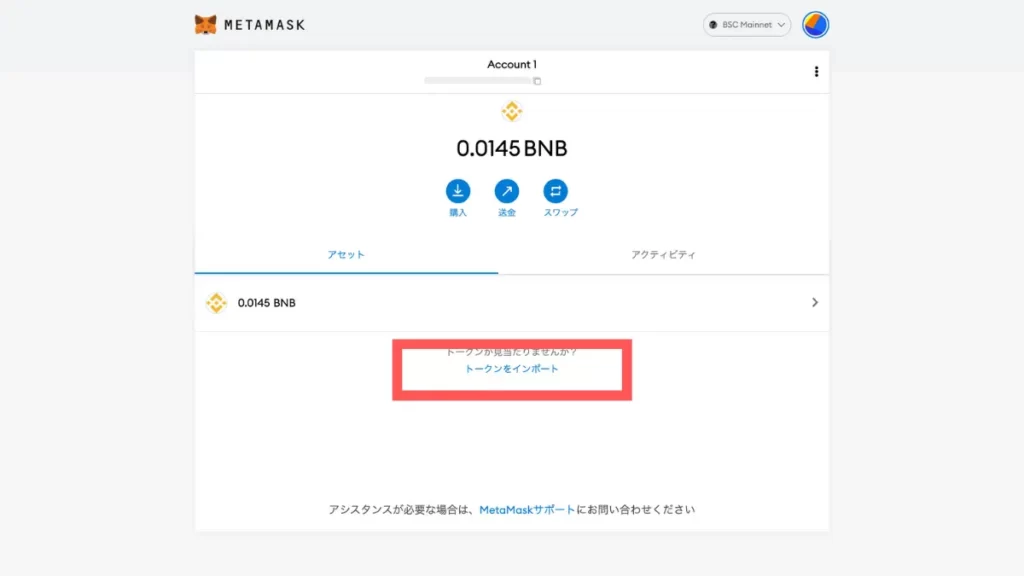The image size is (1024, 576).
Task: Click the トークンをインポート link
Action: (x=511, y=369)
